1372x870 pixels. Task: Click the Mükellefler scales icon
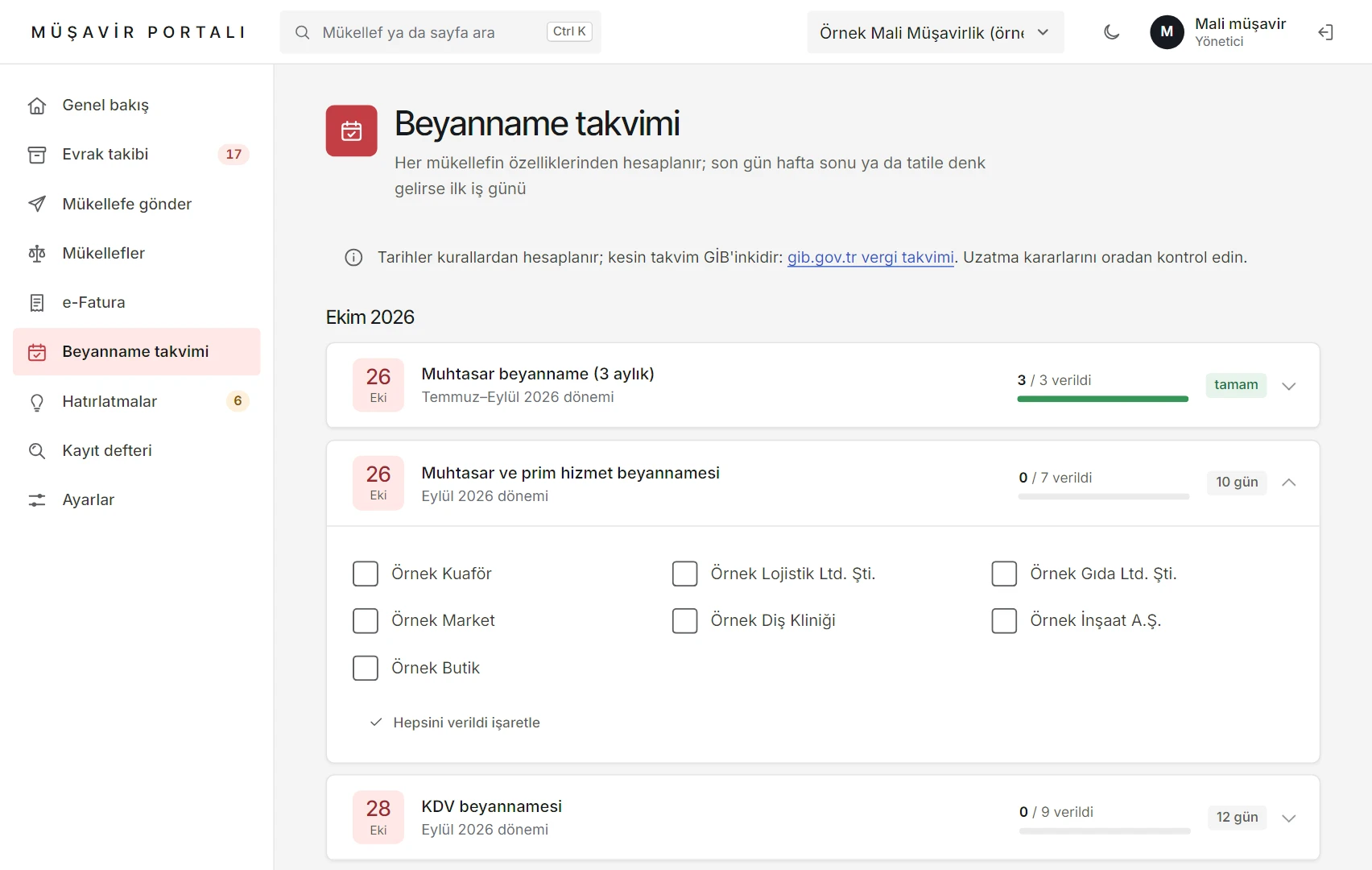pos(37,254)
